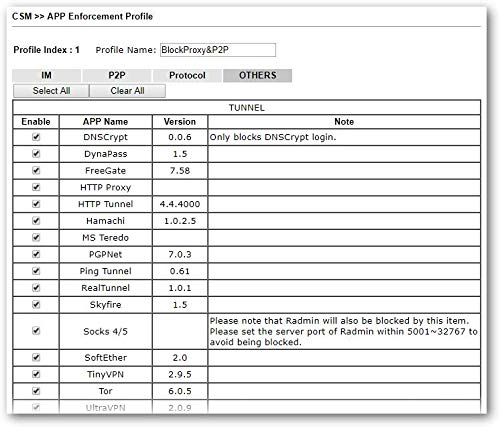Viewport: 500px width, 427px height.
Task: Click the 'Only blocks DNSCrypt login.' note
Action: [x=273, y=137]
